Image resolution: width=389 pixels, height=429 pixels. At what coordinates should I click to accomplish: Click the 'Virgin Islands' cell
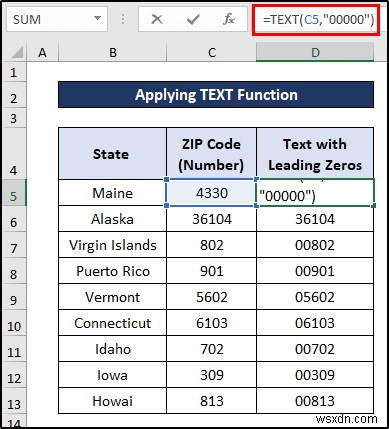click(x=113, y=245)
